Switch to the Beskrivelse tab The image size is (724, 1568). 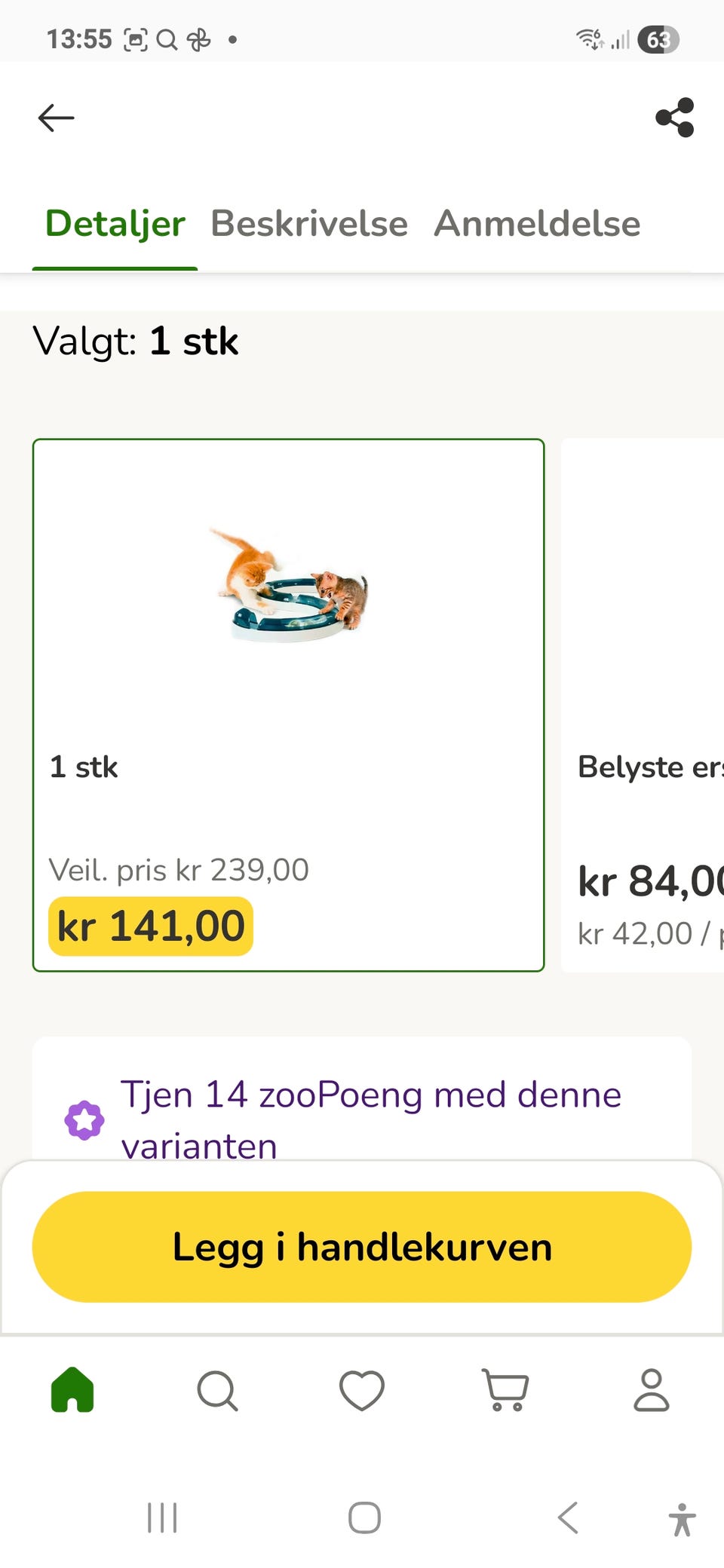click(x=309, y=224)
